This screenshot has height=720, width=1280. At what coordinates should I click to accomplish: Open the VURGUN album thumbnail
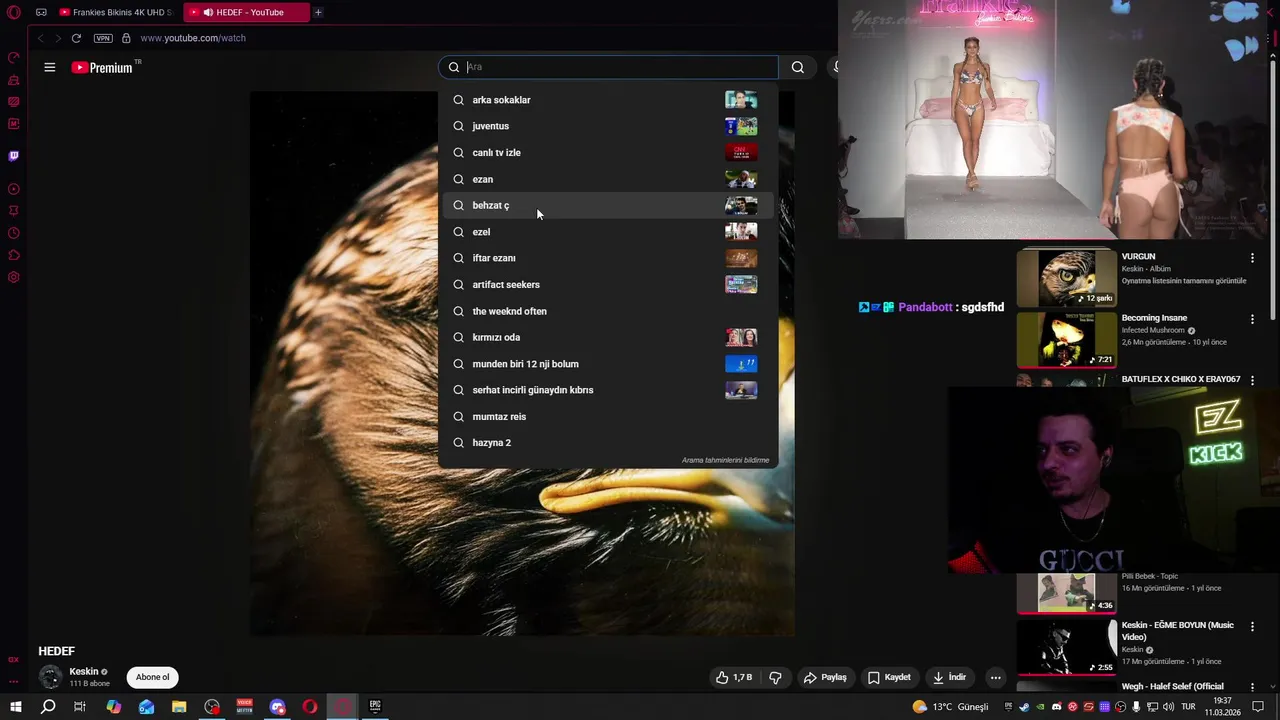click(x=1067, y=278)
